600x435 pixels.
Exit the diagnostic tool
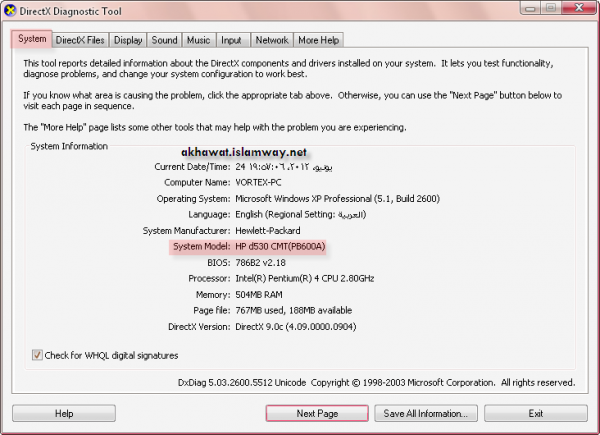536,414
